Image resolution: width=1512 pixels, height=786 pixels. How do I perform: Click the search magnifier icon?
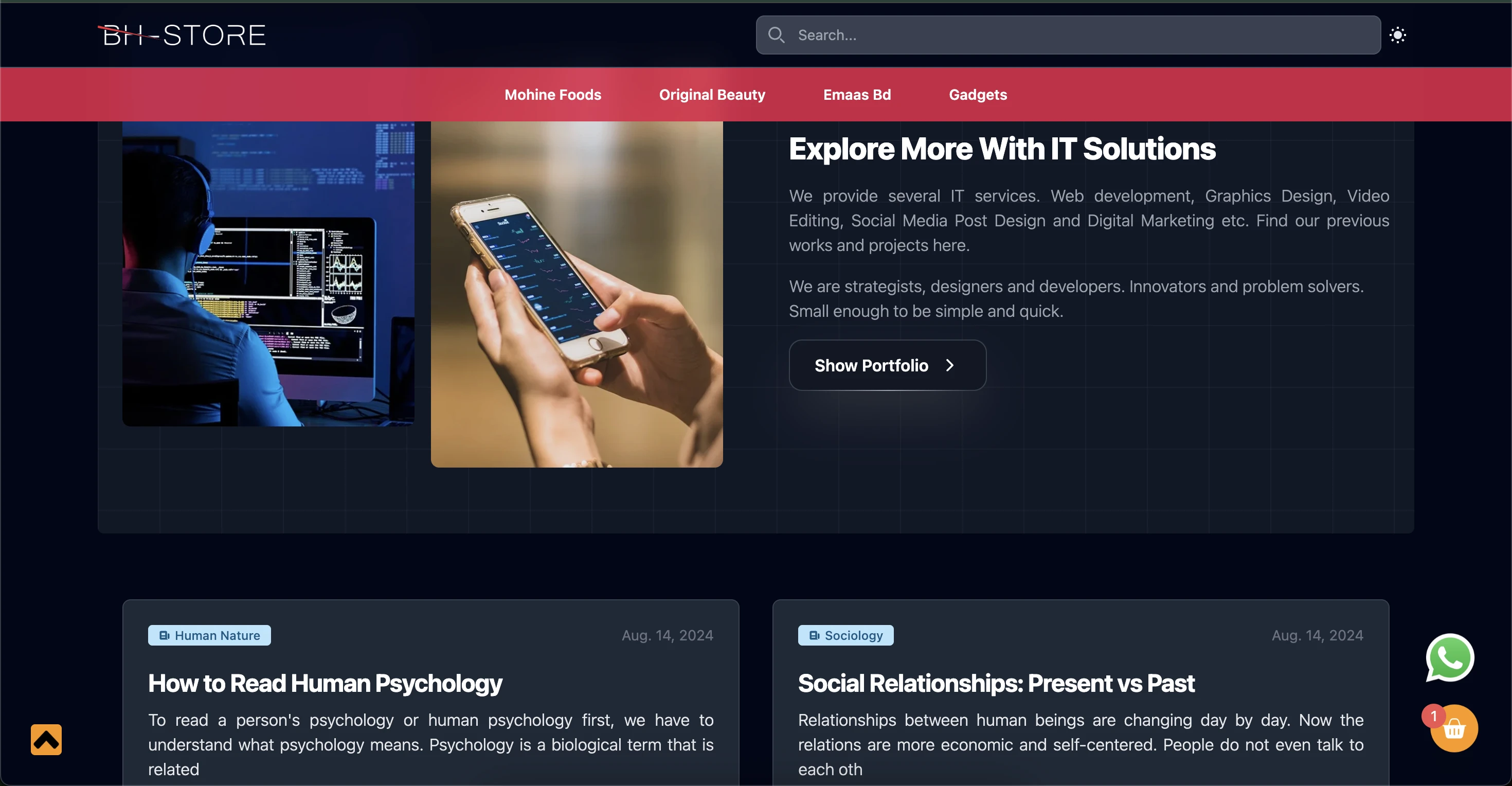point(776,35)
